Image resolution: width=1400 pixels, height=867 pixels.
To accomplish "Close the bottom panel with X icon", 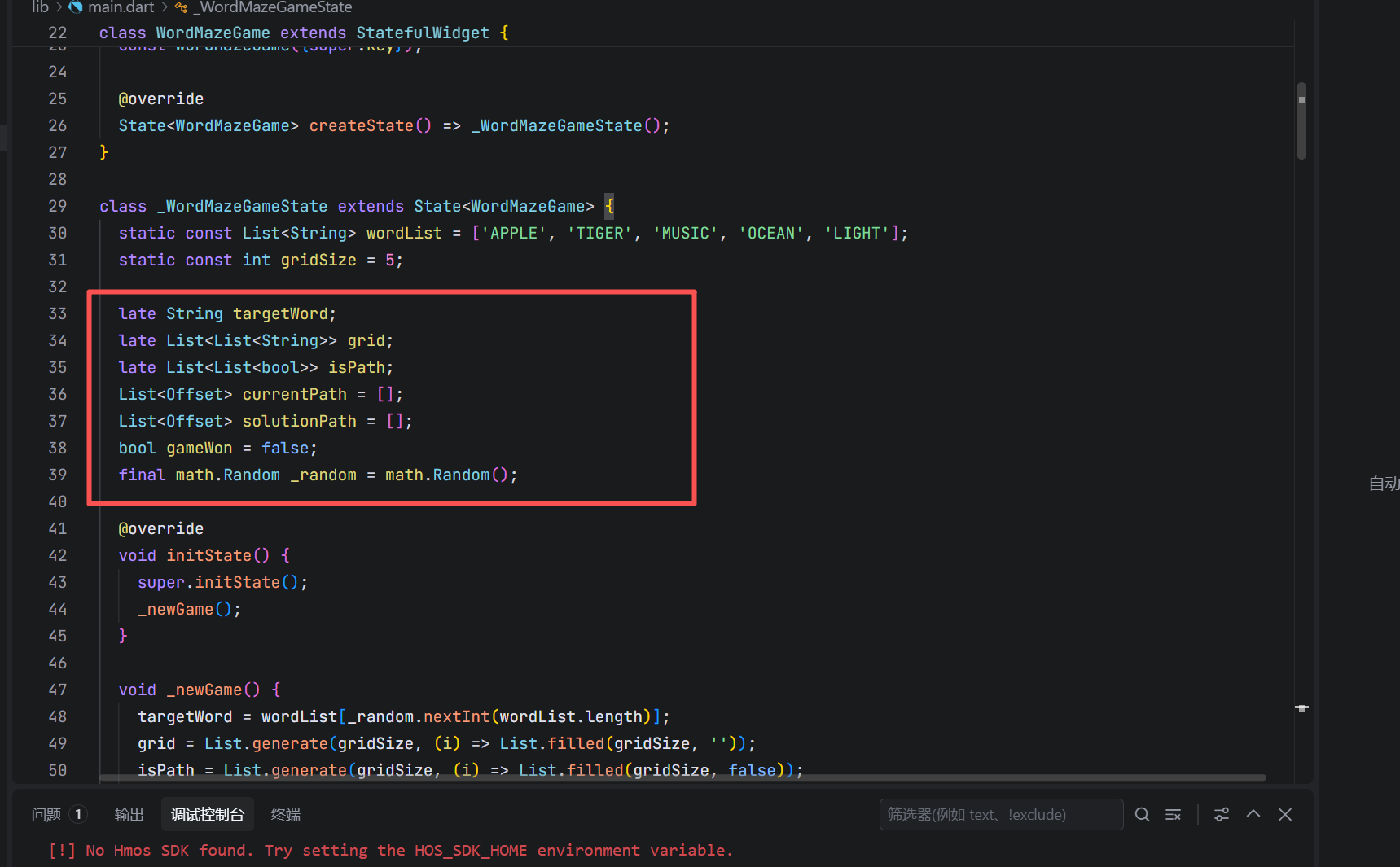I will (1285, 814).
